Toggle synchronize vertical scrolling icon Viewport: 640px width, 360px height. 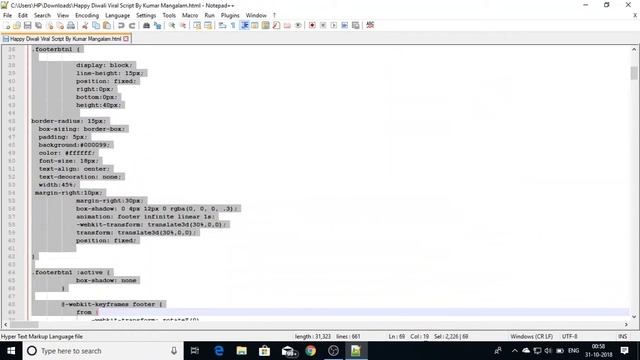pyautogui.click(x=197, y=25)
